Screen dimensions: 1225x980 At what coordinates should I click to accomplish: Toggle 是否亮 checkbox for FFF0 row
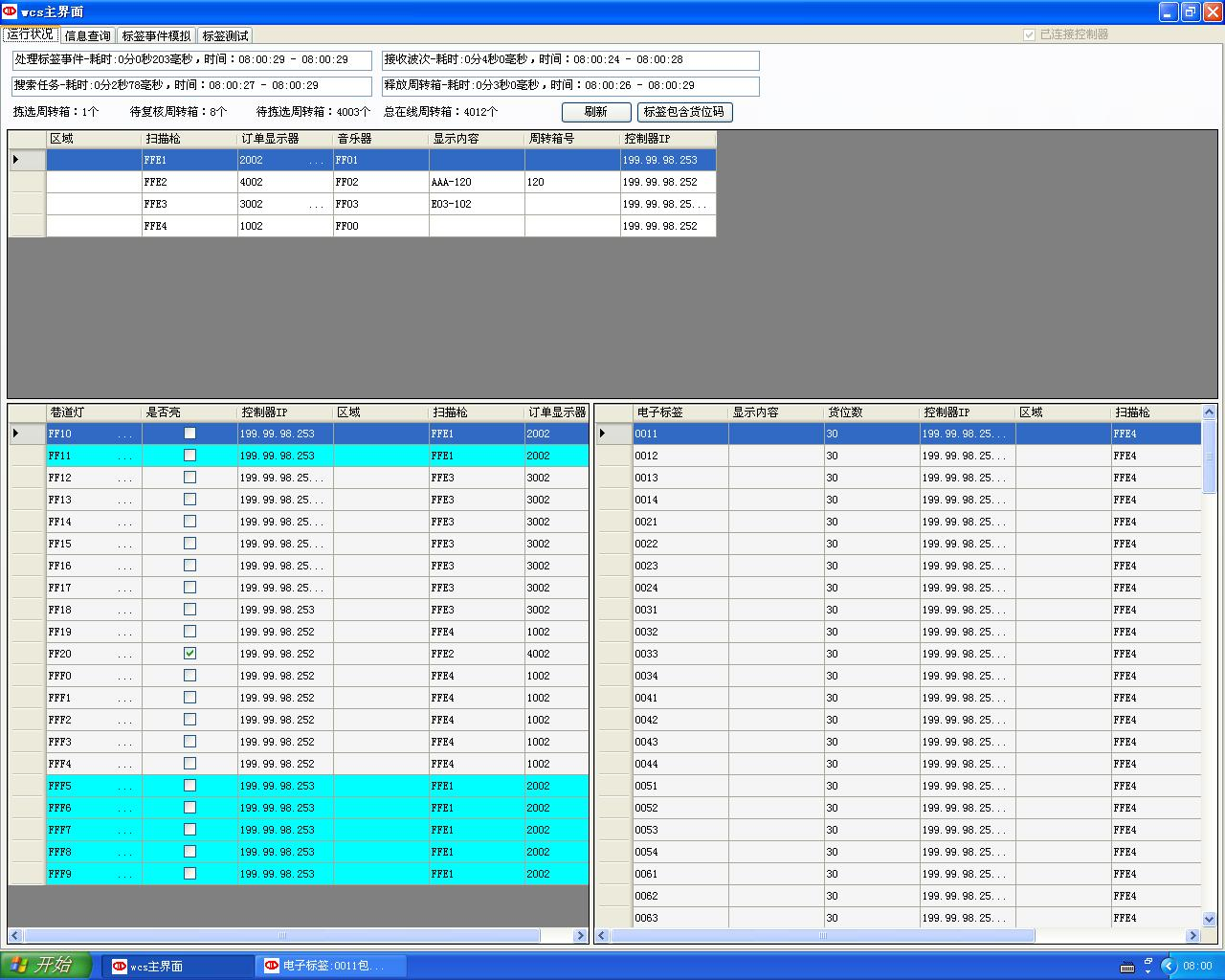coord(189,676)
